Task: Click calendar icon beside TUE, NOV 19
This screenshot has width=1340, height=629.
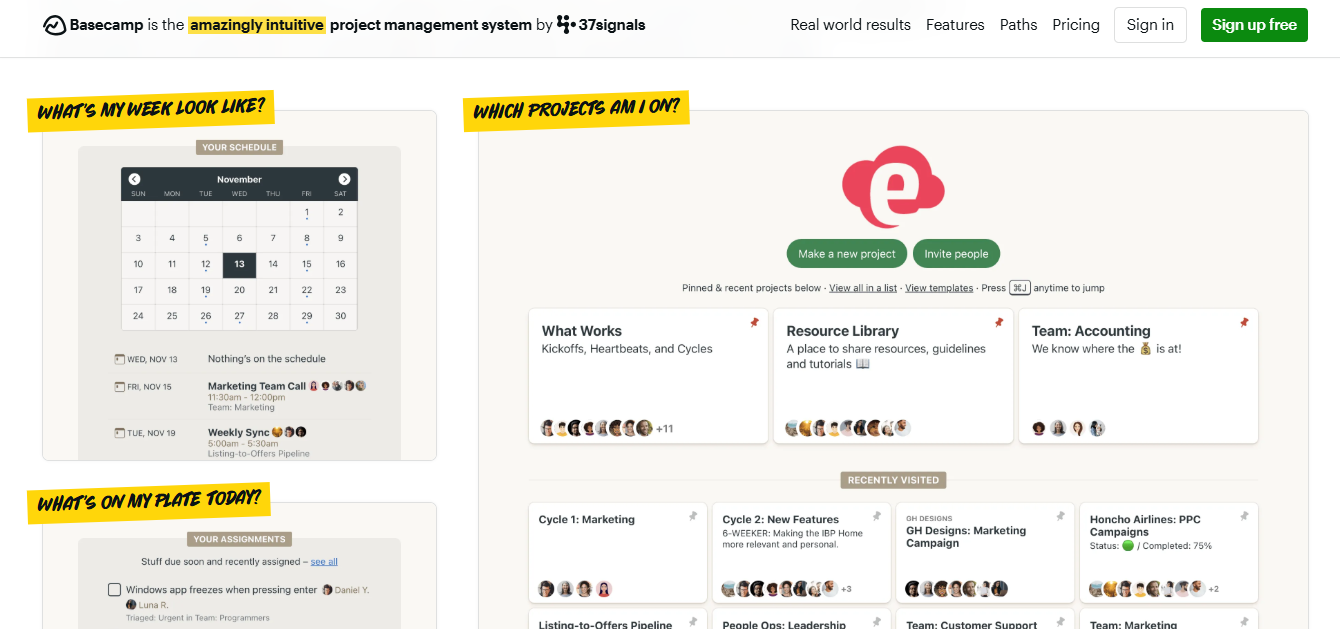Action: [119, 433]
